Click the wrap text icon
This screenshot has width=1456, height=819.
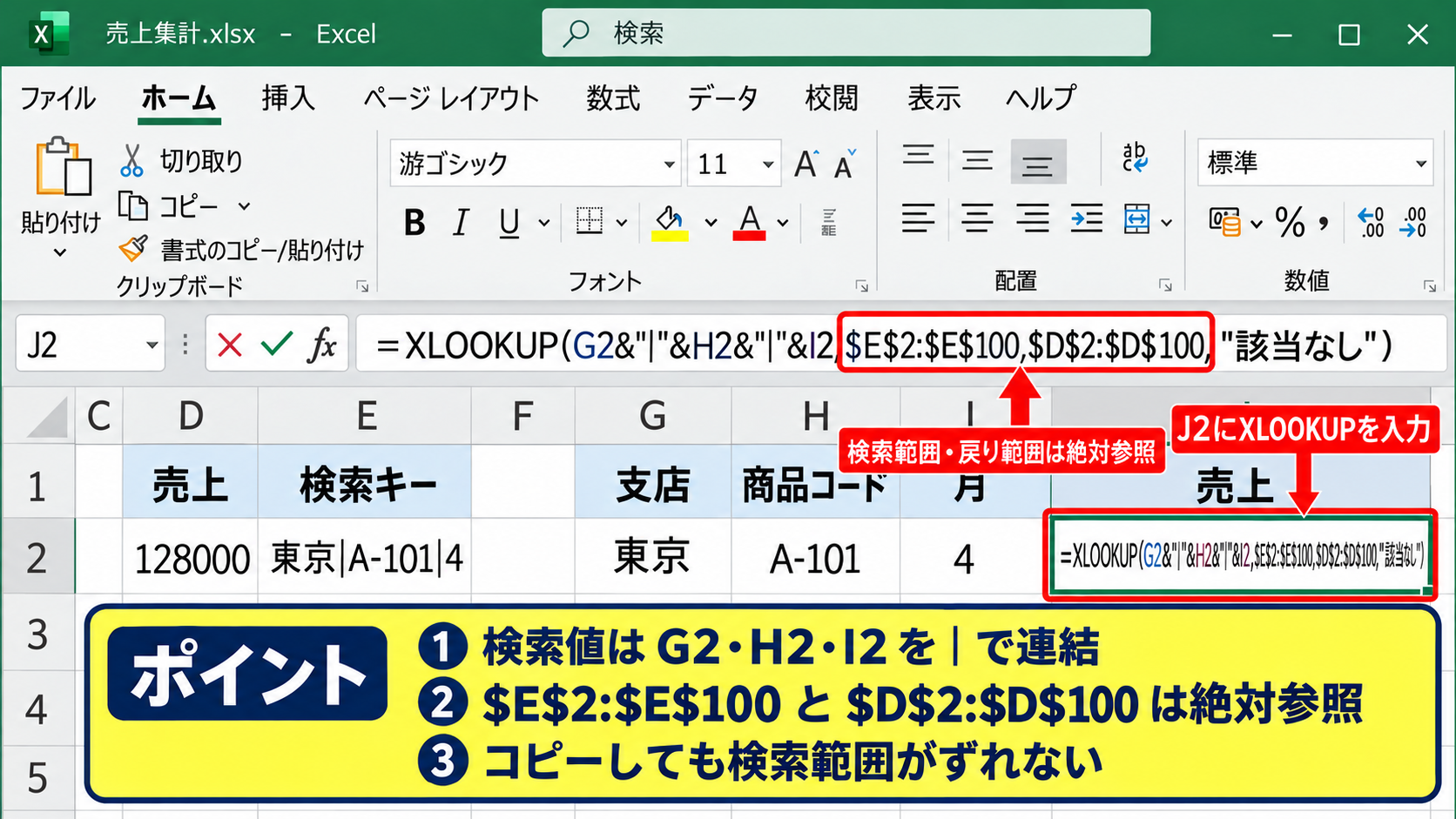(1135, 158)
